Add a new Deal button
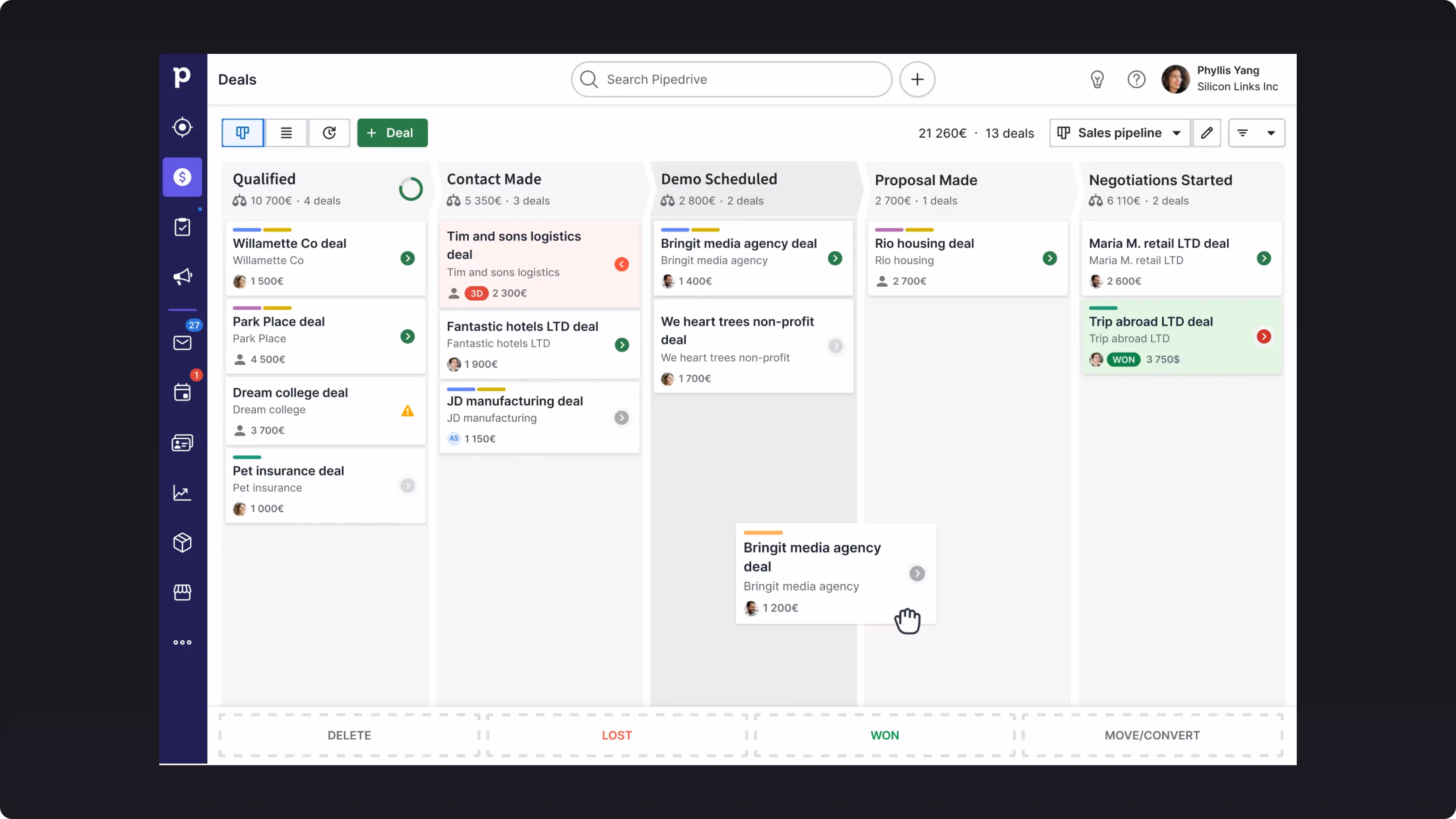The height and width of the screenshot is (819, 1456). 392,133
